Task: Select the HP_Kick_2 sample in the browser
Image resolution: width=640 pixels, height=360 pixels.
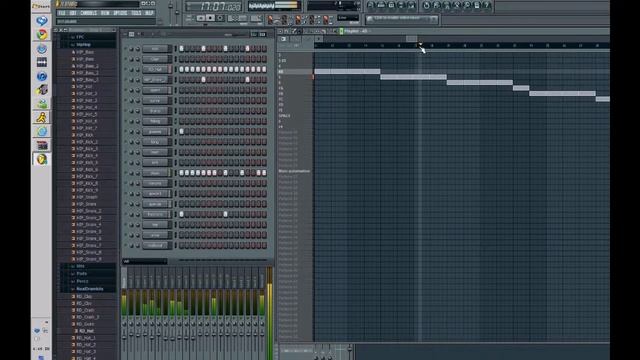Action: click(x=87, y=142)
